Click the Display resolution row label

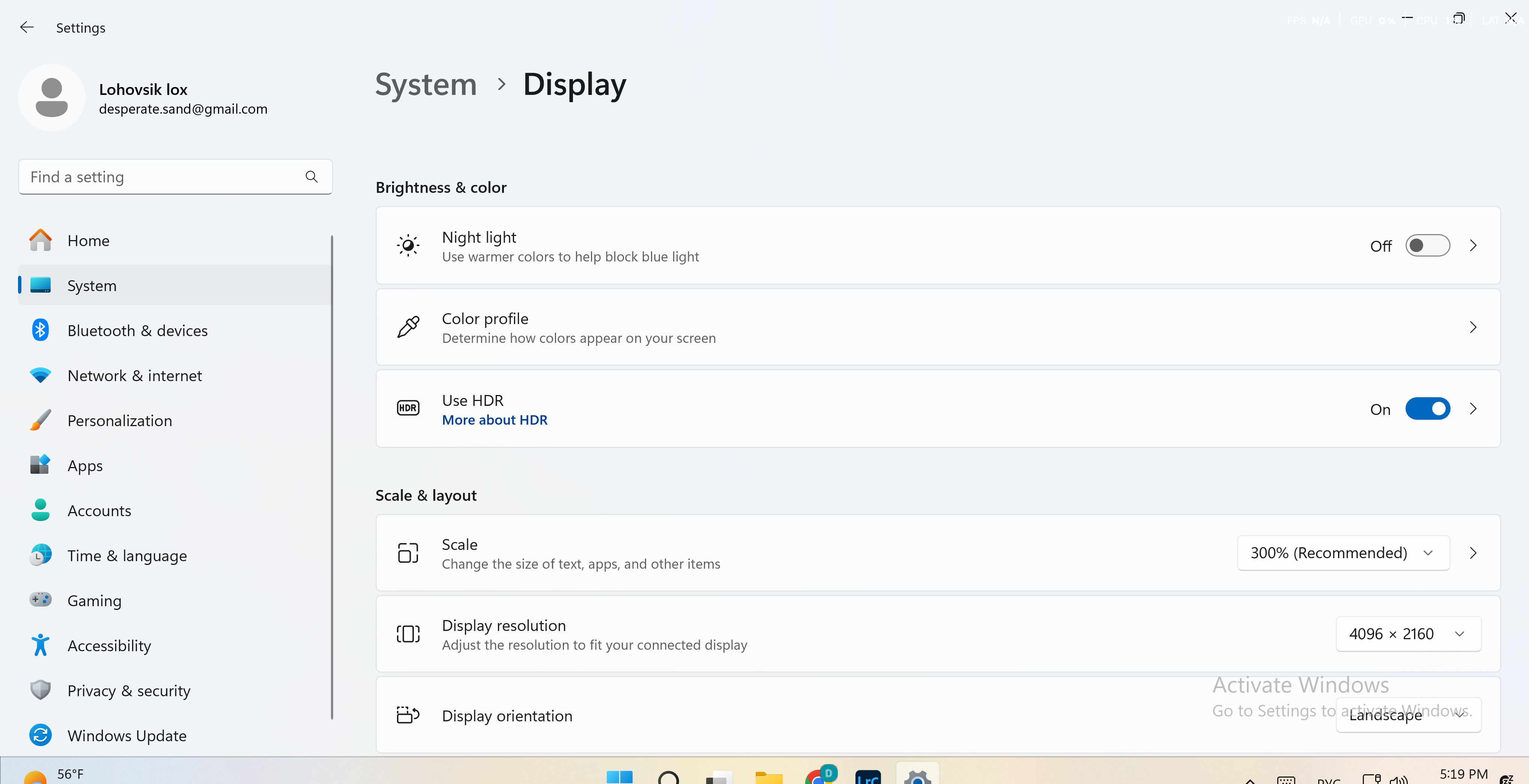[504, 626]
